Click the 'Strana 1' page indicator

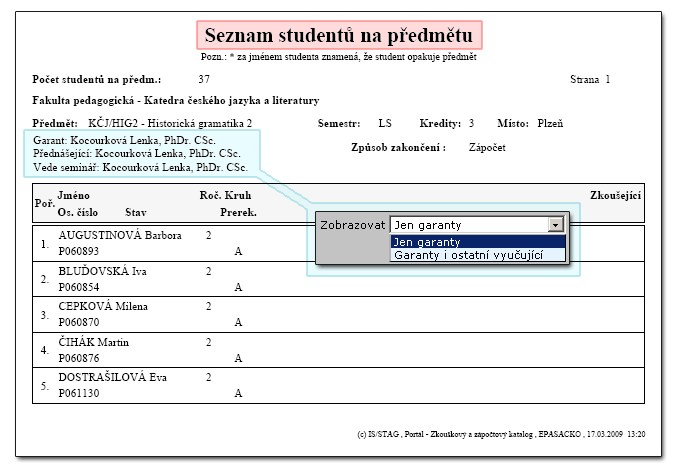click(x=590, y=79)
